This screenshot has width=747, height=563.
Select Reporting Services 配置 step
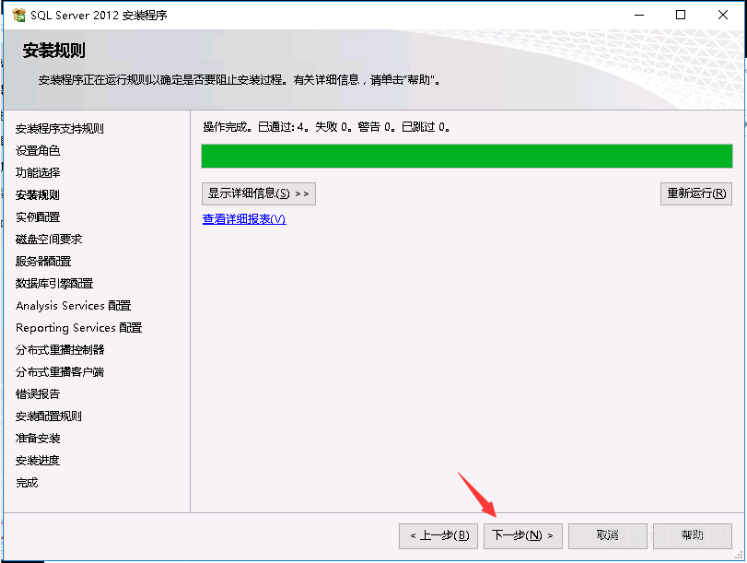coord(78,328)
